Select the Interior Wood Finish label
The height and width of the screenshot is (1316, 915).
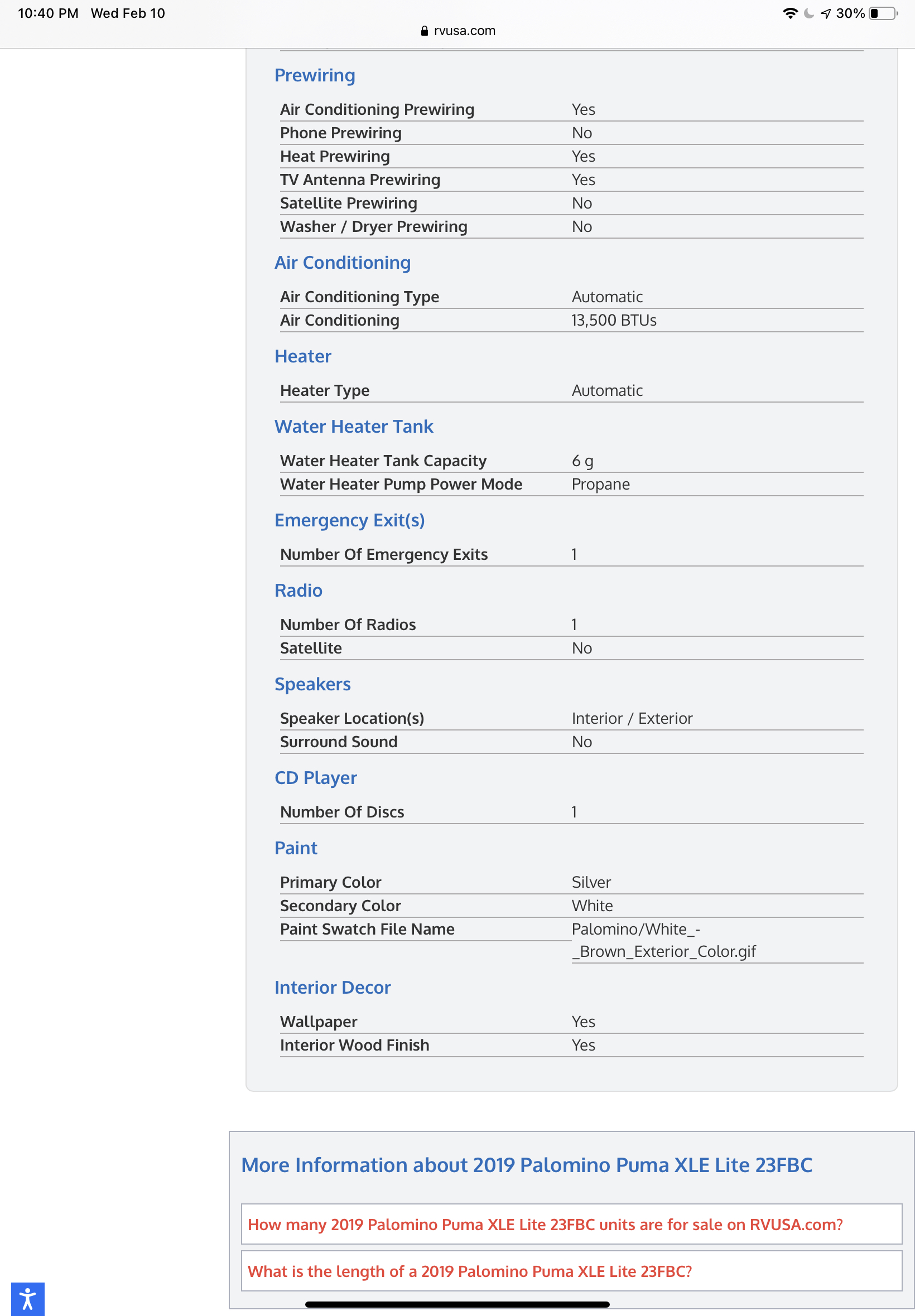(x=354, y=1045)
